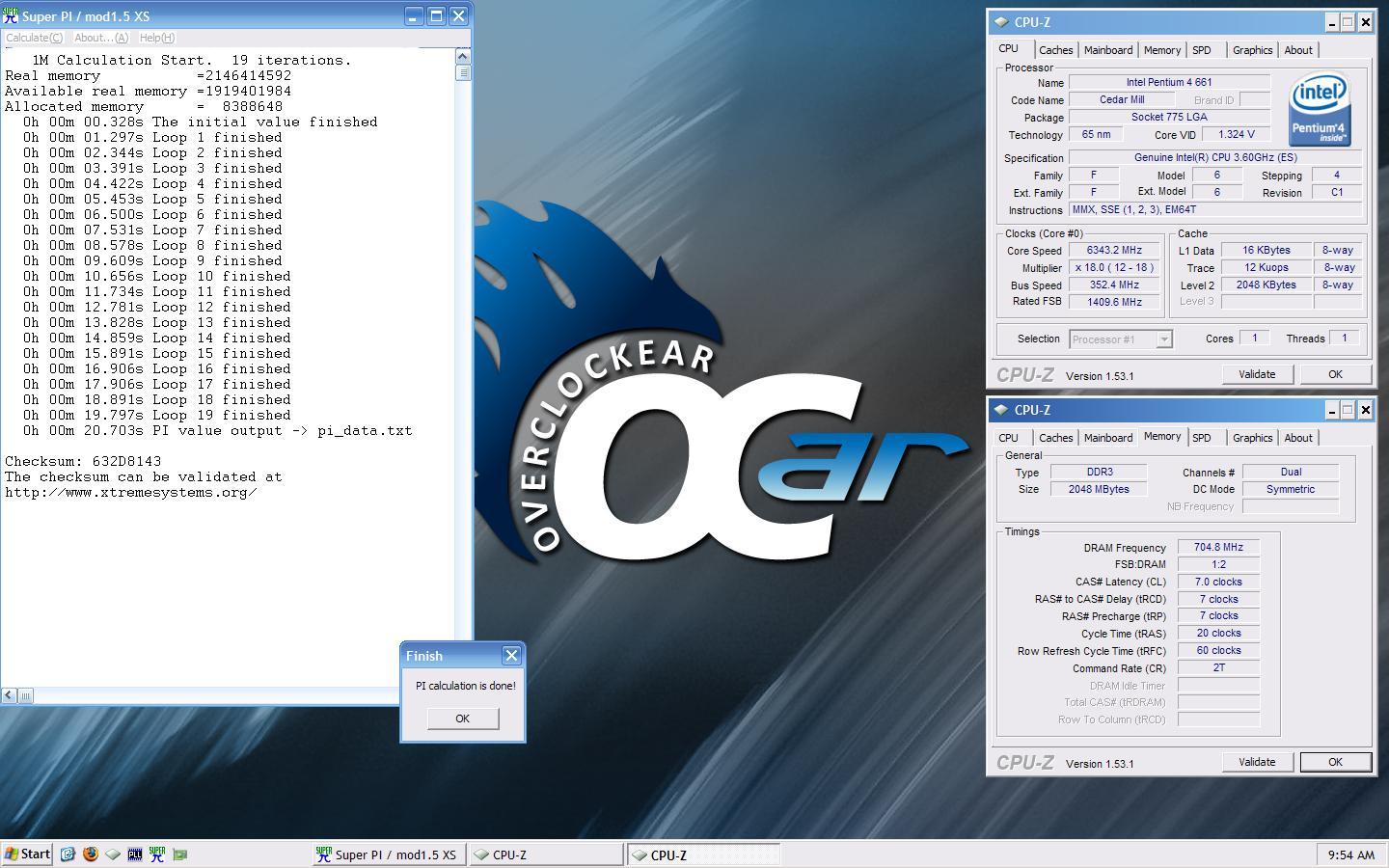
Task: Click the DRAM Frequency 704.8 MHz field
Action: click(x=1218, y=548)
